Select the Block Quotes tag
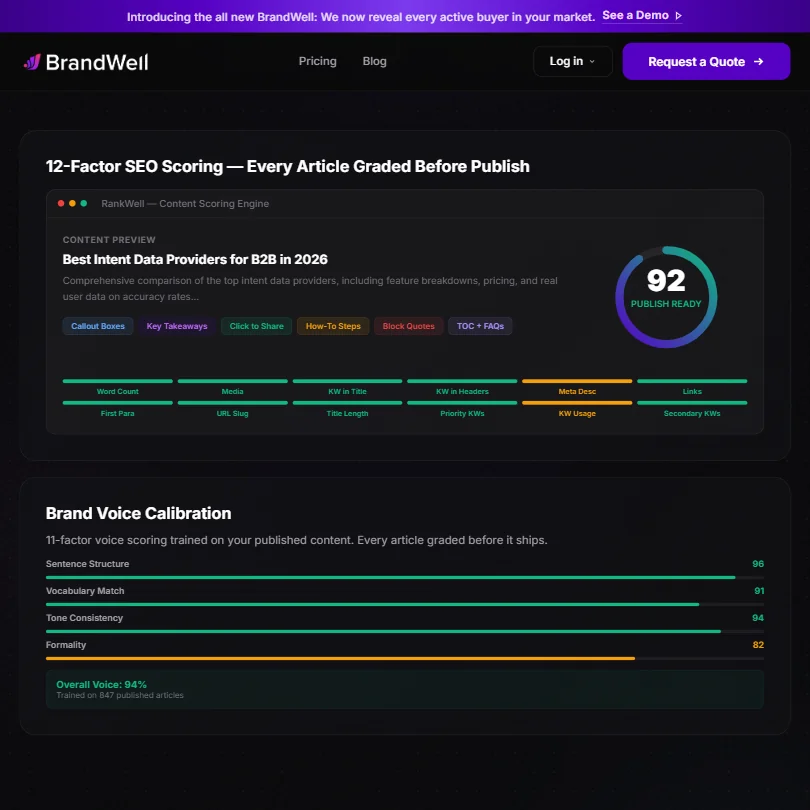810x810 pixels. 408,326
